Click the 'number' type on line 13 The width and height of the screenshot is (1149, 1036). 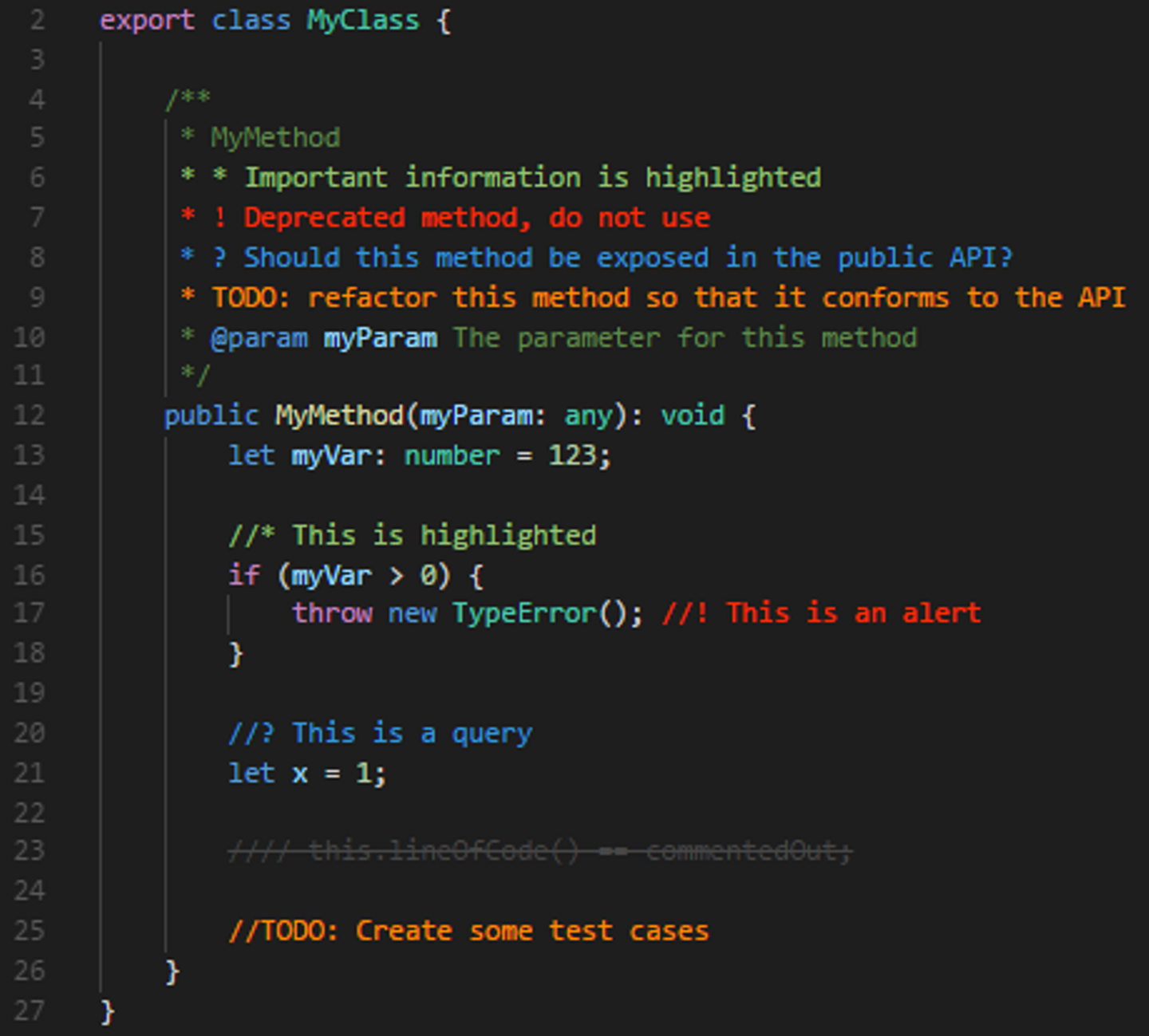tap(452, 455)
